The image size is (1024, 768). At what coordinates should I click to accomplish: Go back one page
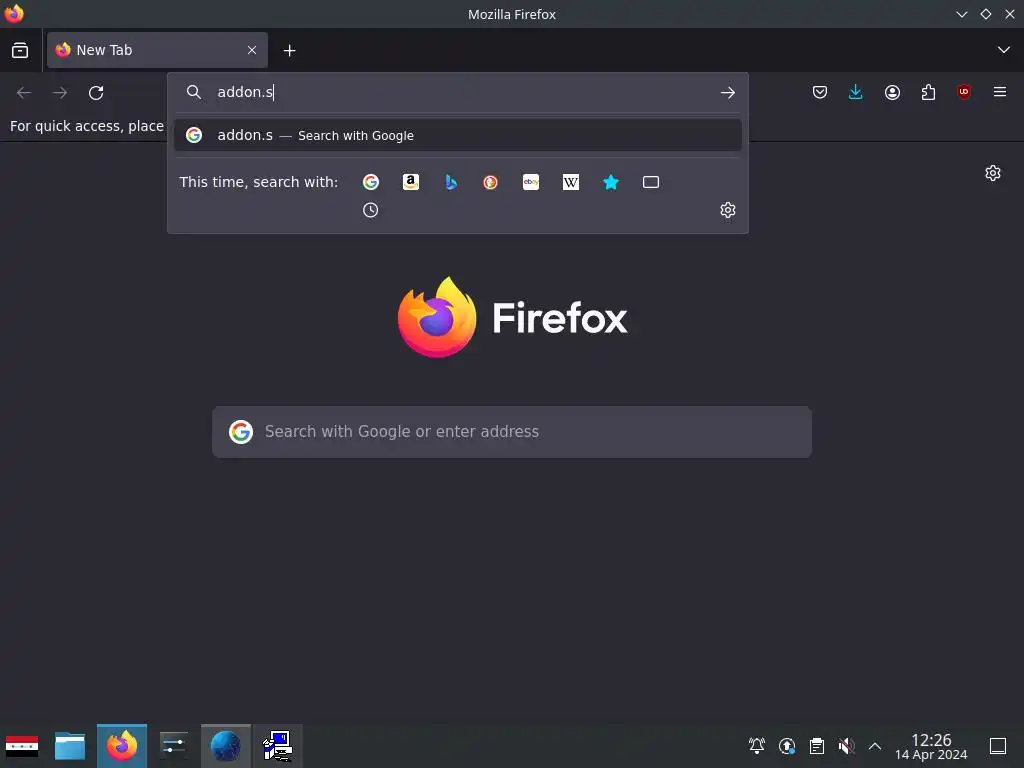pos(24,93)
